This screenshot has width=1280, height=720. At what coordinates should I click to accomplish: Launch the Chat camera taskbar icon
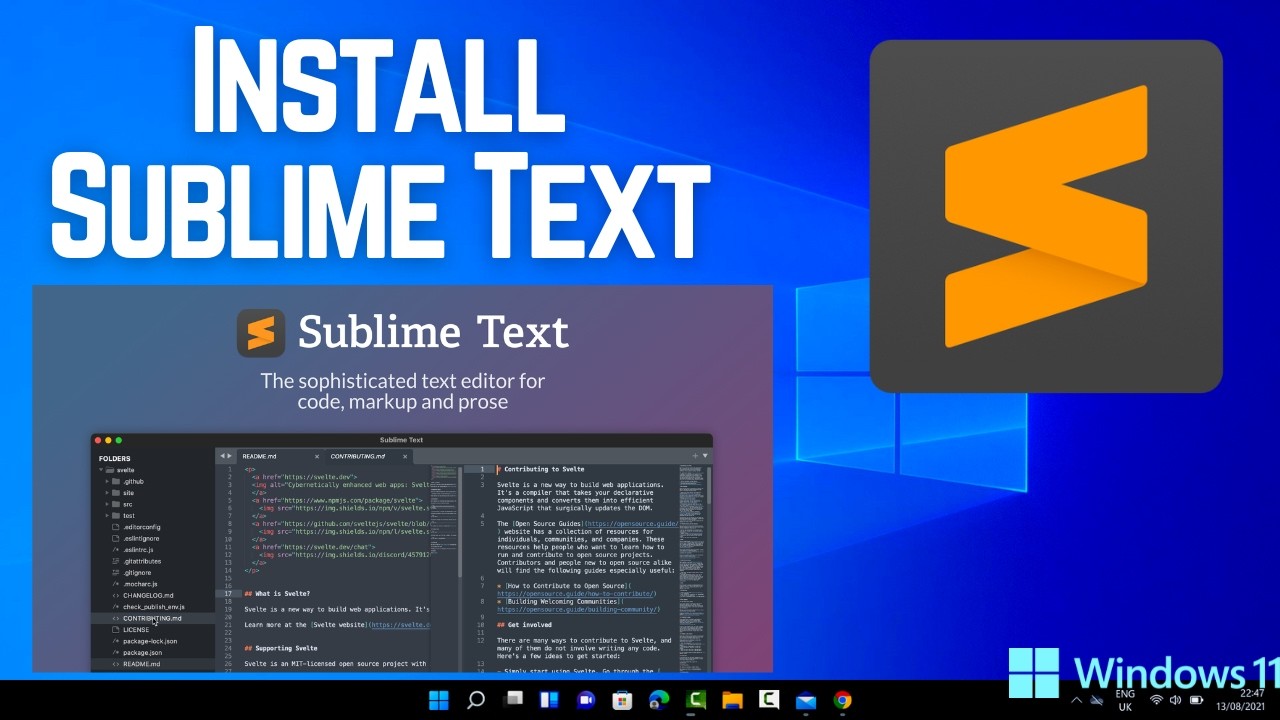click(586, 700)
